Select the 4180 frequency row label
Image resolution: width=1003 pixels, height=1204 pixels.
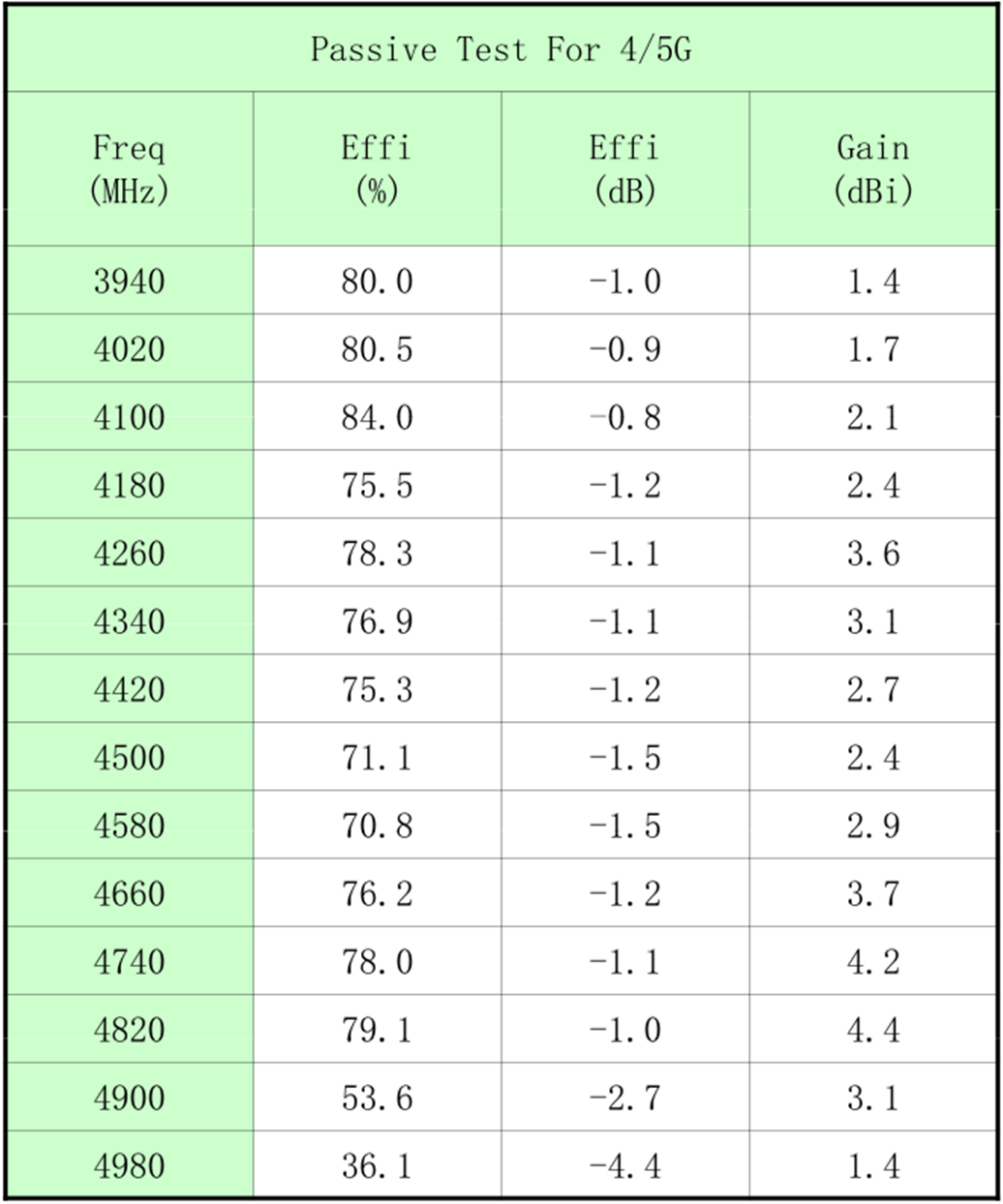tap(129, 486)
